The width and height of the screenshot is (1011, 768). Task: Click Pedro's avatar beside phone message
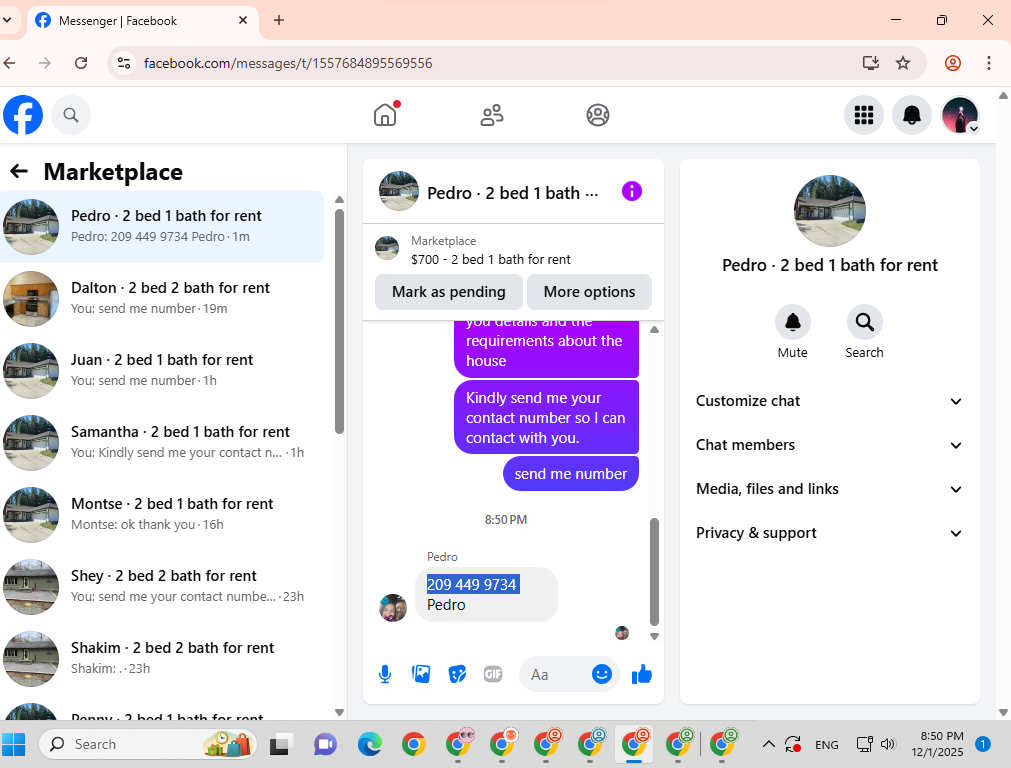coord(393,607)
